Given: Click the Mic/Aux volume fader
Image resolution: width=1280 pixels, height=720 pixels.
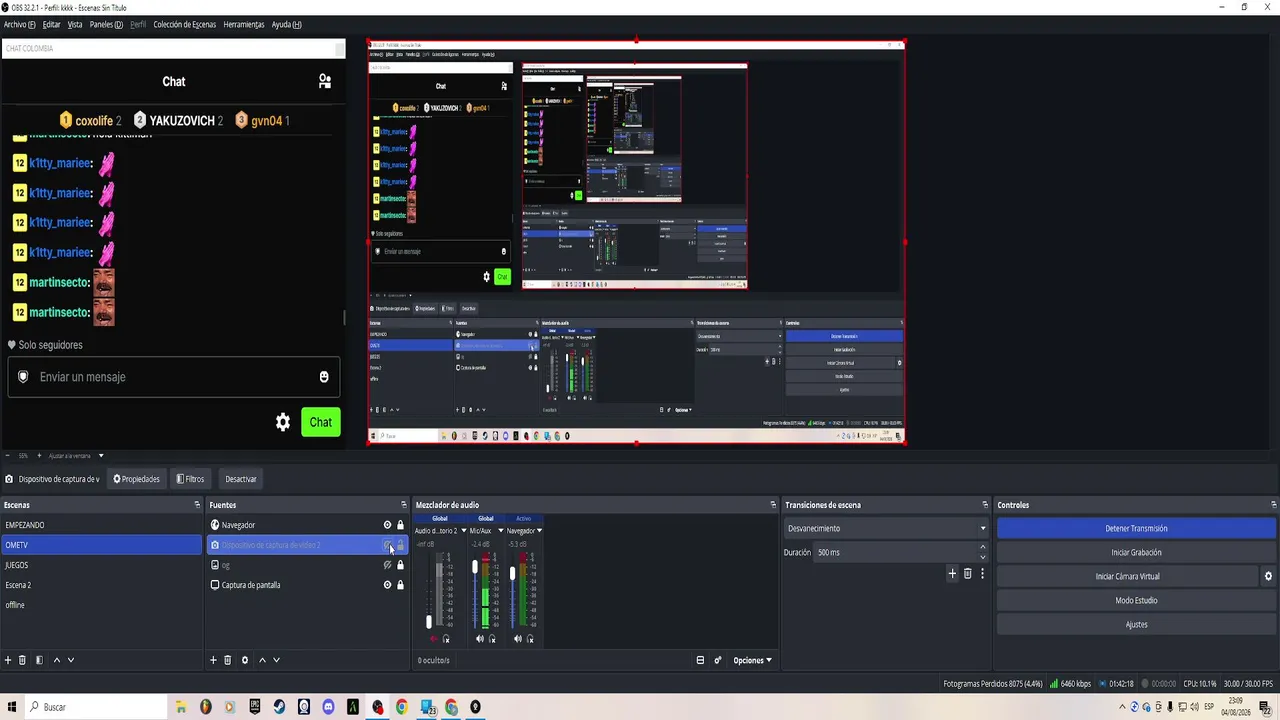Looking at the screenshot, I should (475, 568).
